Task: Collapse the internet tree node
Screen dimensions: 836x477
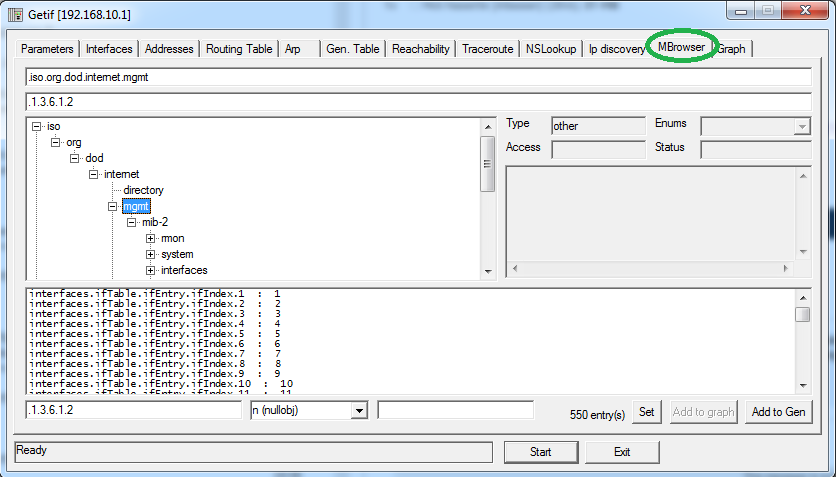Action: click(94, 174)
